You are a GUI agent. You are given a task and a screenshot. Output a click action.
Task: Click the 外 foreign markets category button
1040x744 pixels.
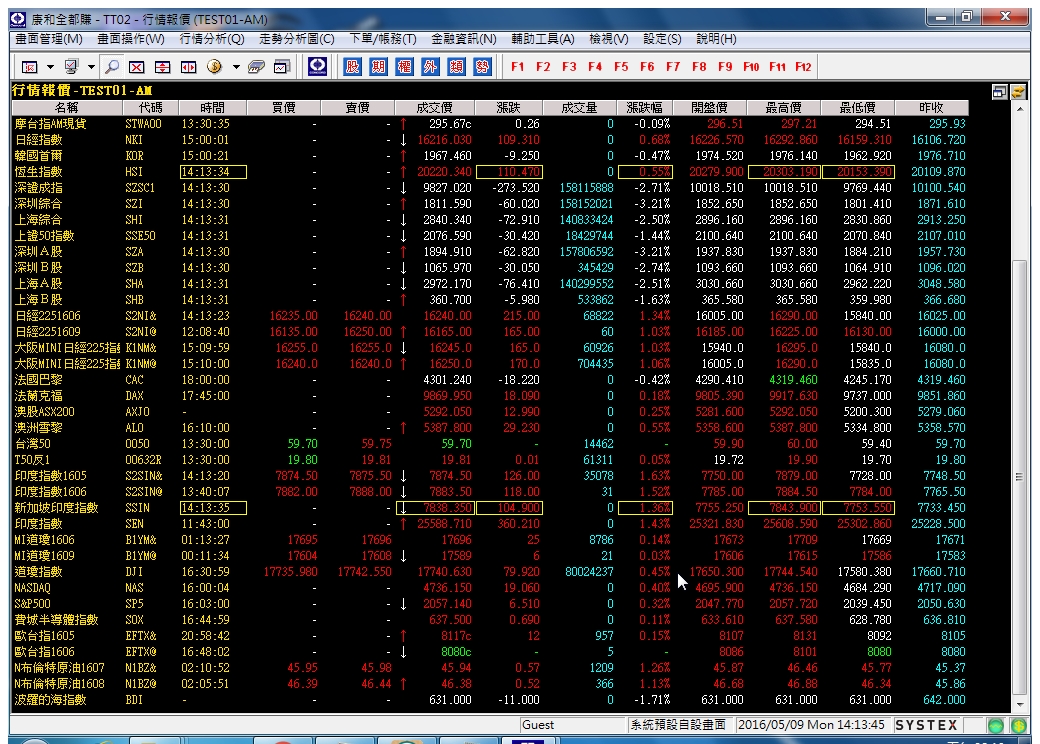point(430,66)
